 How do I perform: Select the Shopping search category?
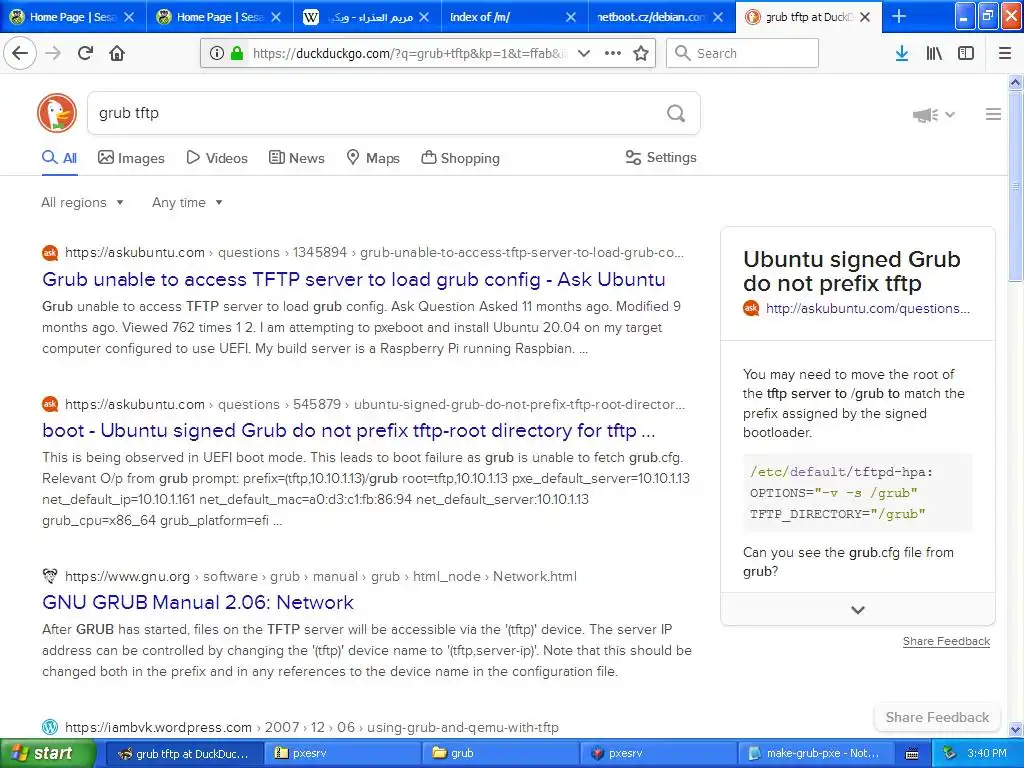pyautogui.click(x=460, y=158)
